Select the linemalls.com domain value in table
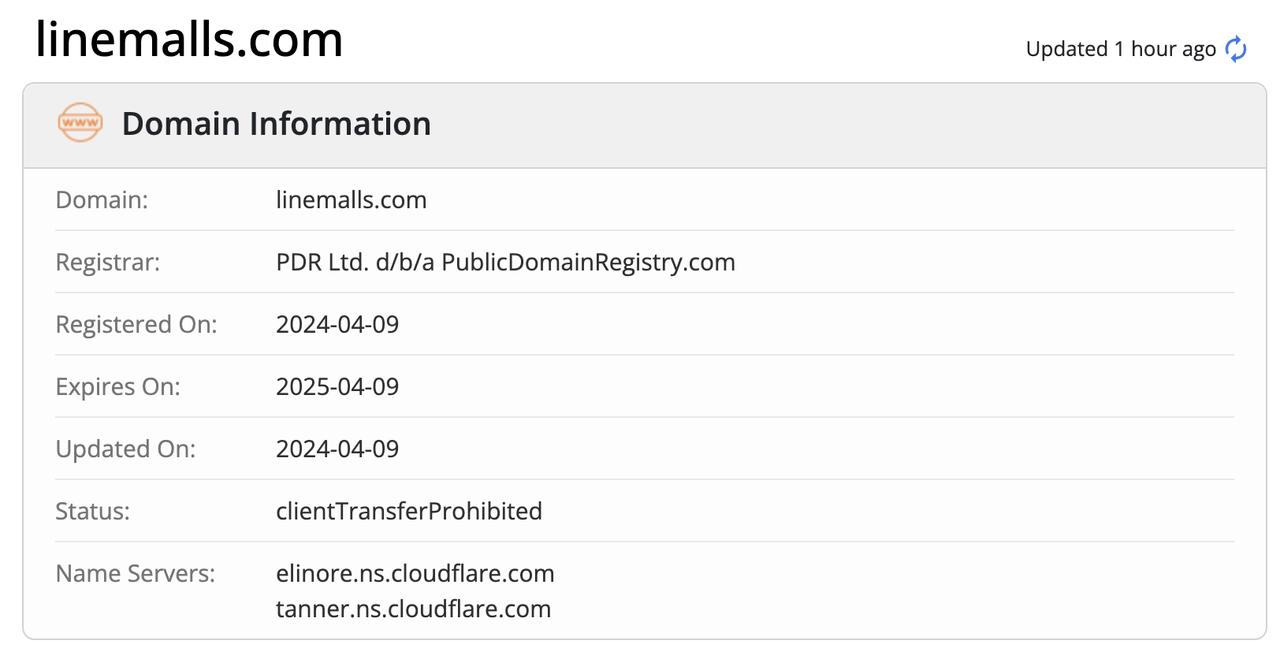 click(351, 200)
